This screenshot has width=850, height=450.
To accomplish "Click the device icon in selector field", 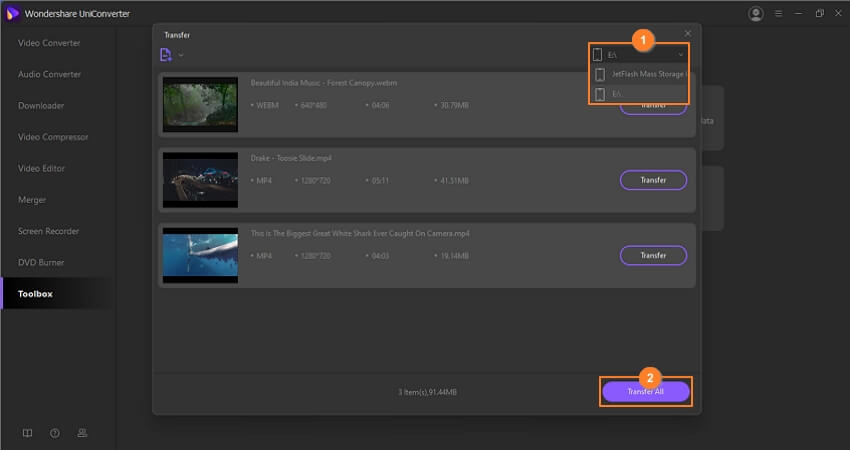I will tap(597, 55).
